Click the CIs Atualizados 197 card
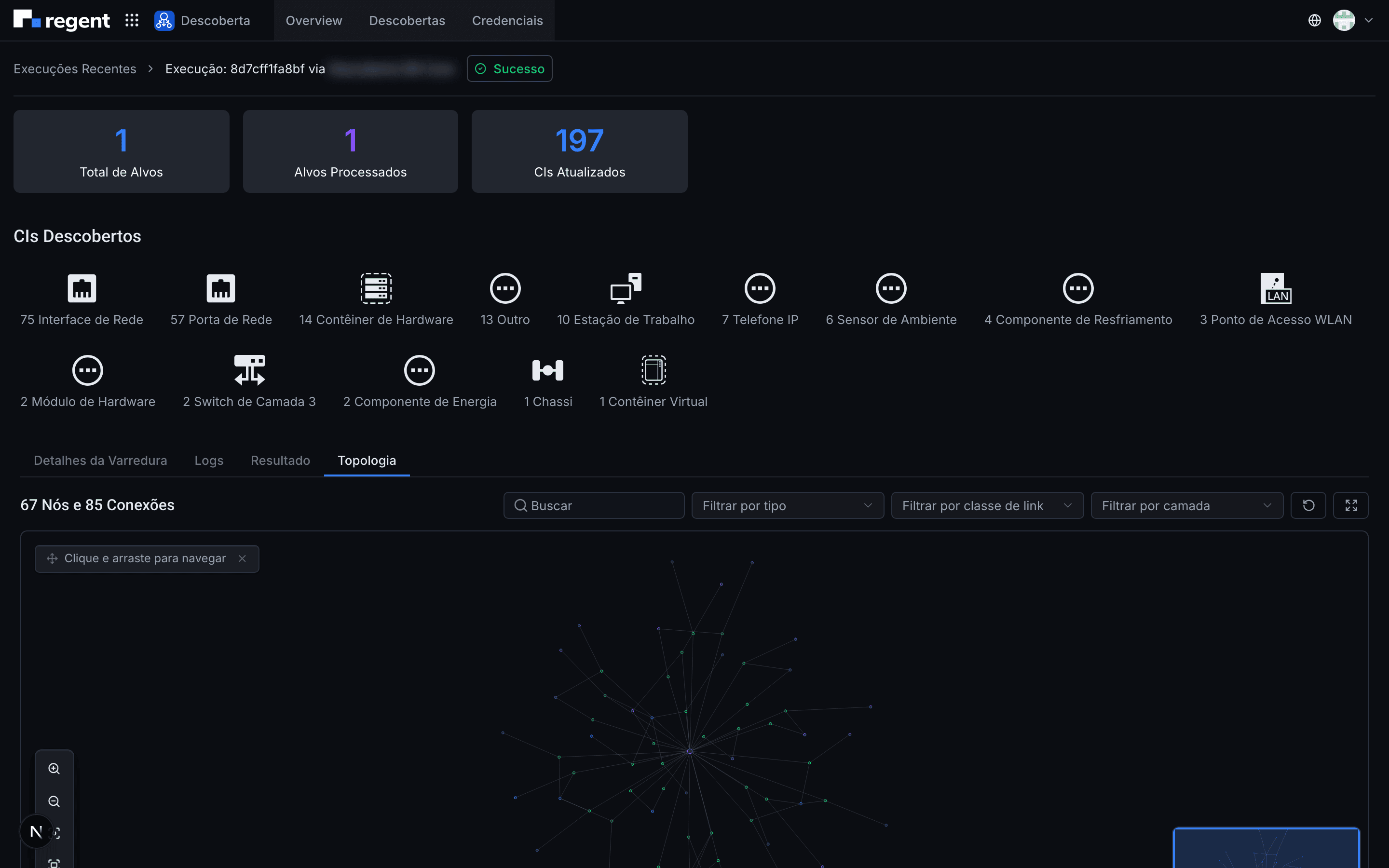This screenshot has height=868, width=1389. [580, 151]
